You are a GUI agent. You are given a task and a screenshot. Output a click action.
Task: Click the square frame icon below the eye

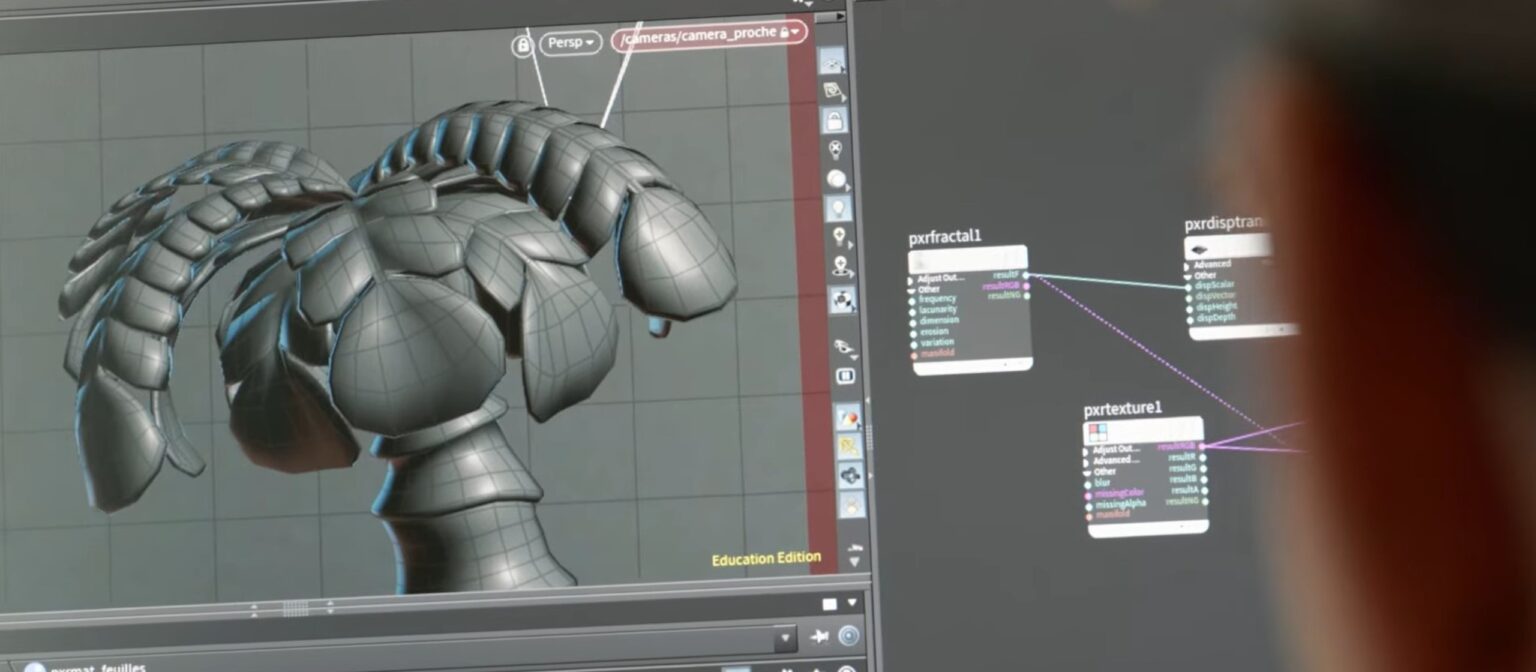[x=845, y=376]
